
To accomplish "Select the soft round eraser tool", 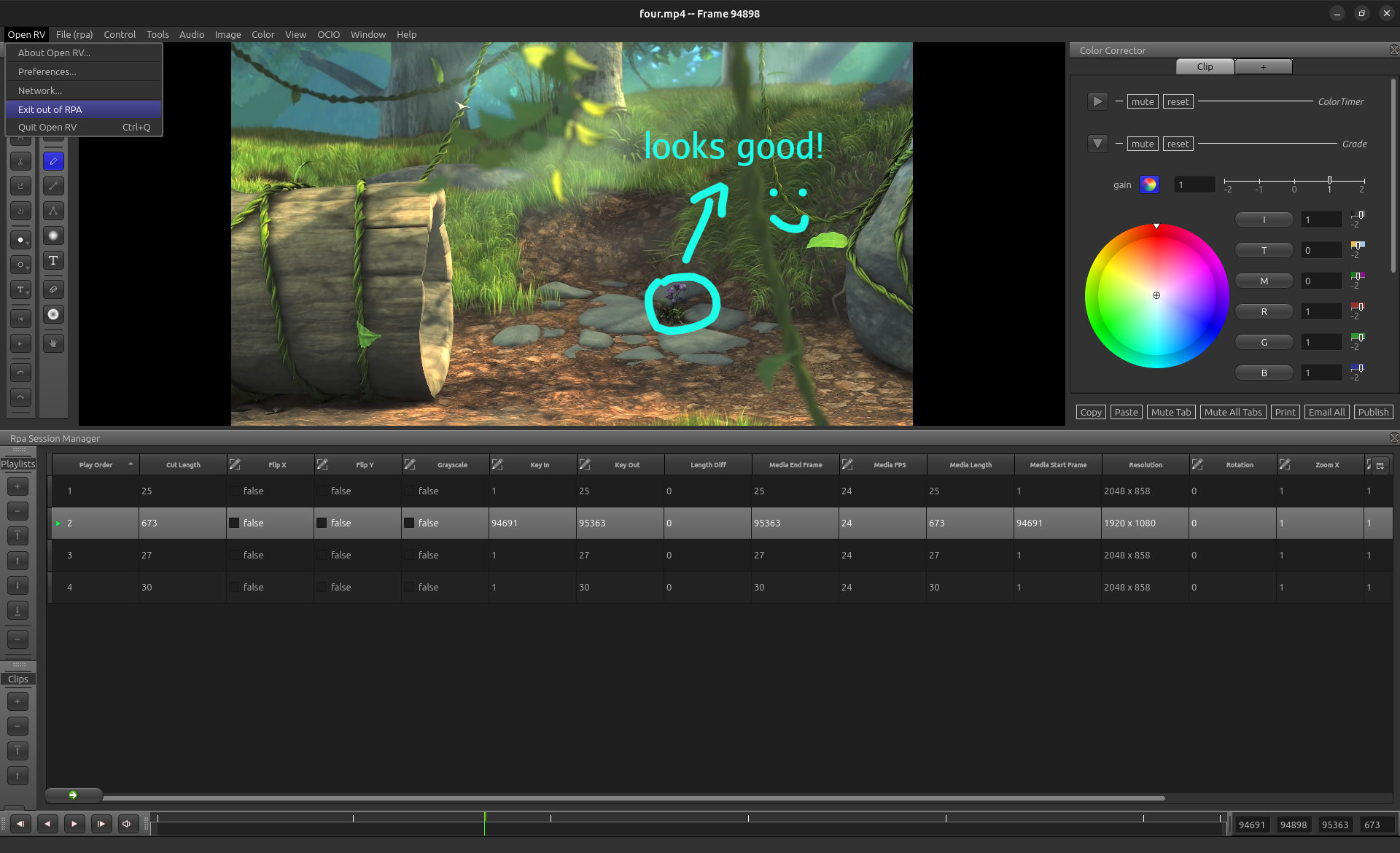I will point(53,314).
